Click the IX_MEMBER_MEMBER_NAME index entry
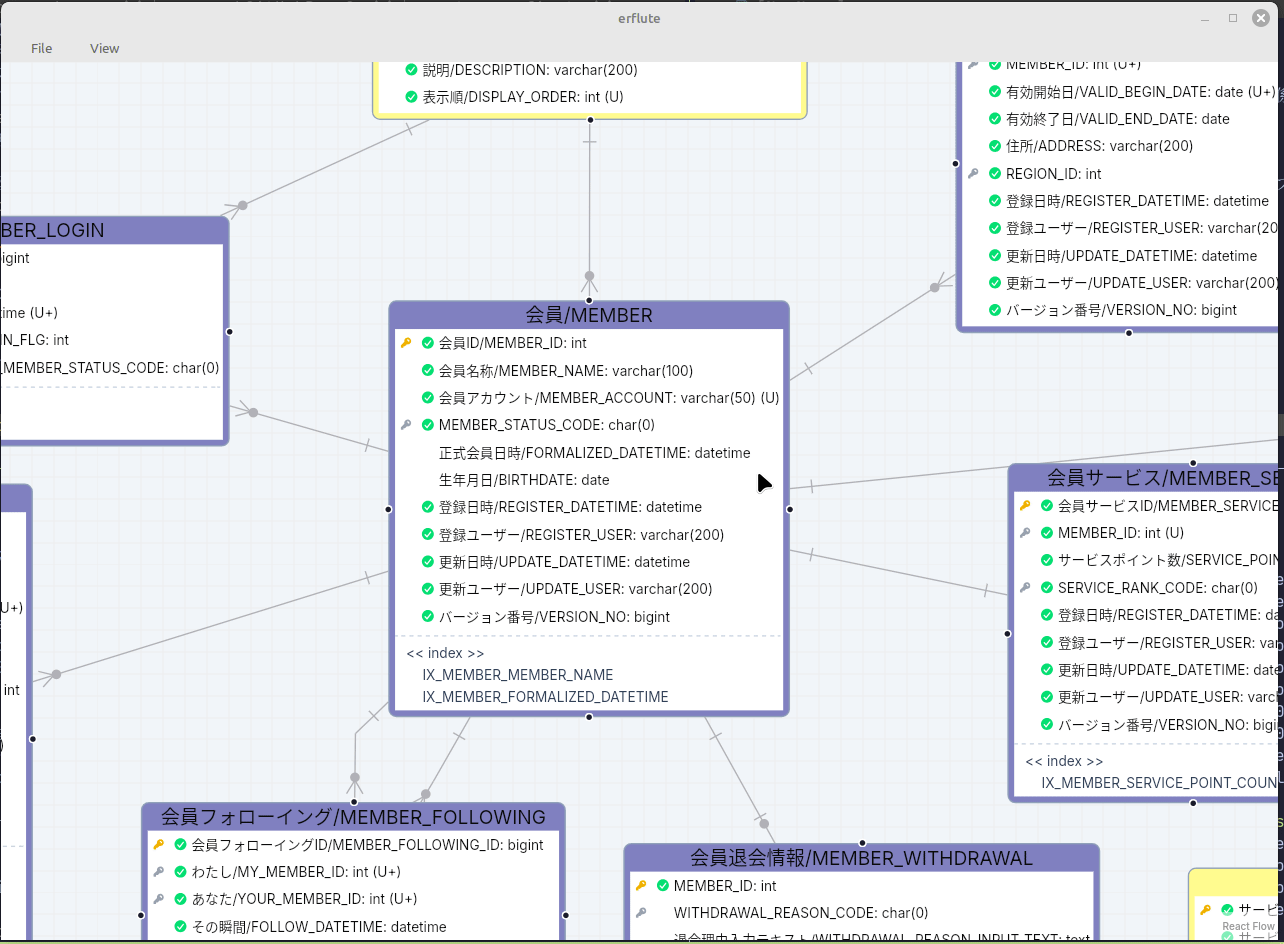1284x944 pixels. pyautogui.click(x=518, y=675)
